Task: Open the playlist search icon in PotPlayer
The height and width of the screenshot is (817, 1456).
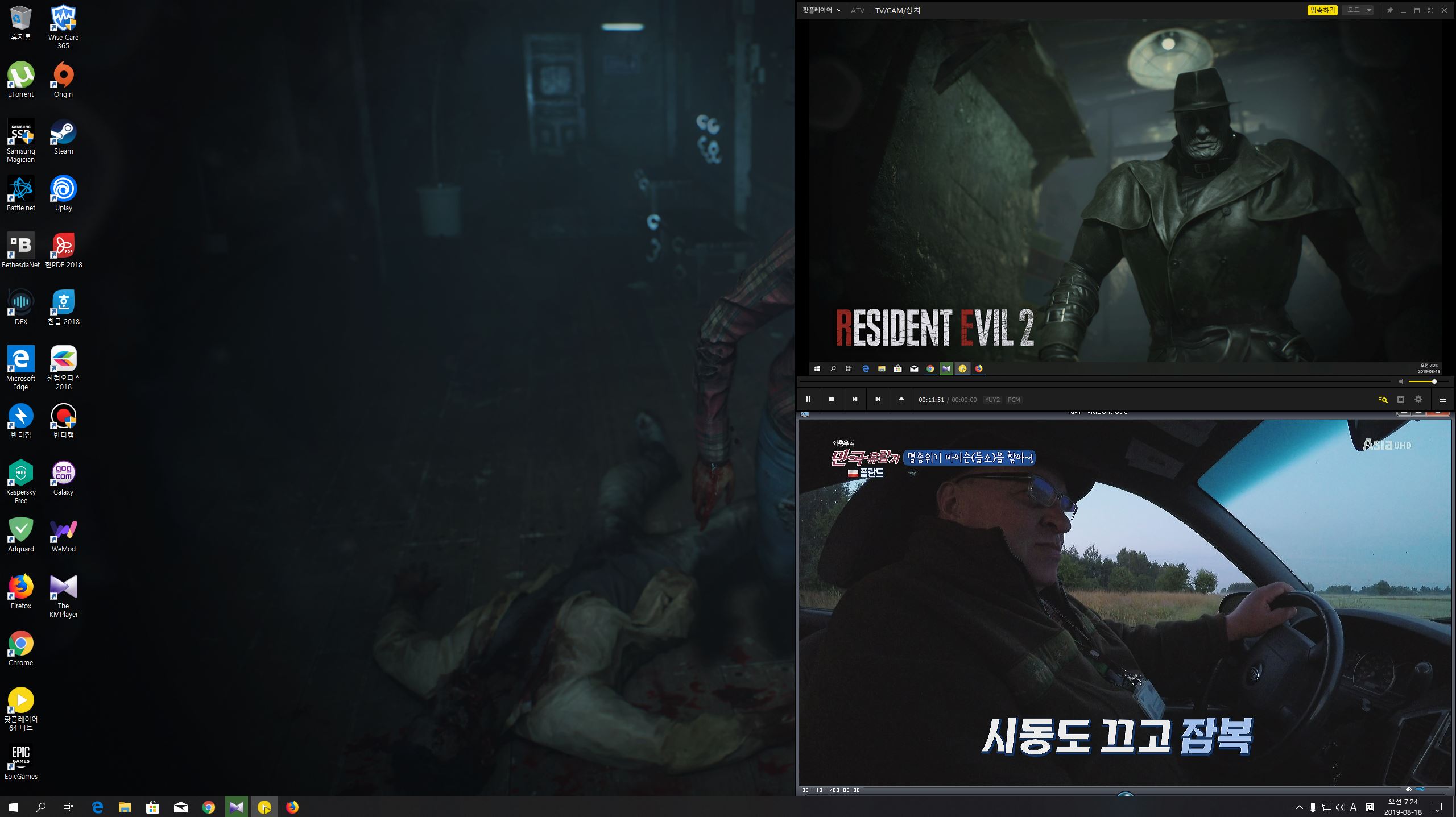Action: 1383,399
